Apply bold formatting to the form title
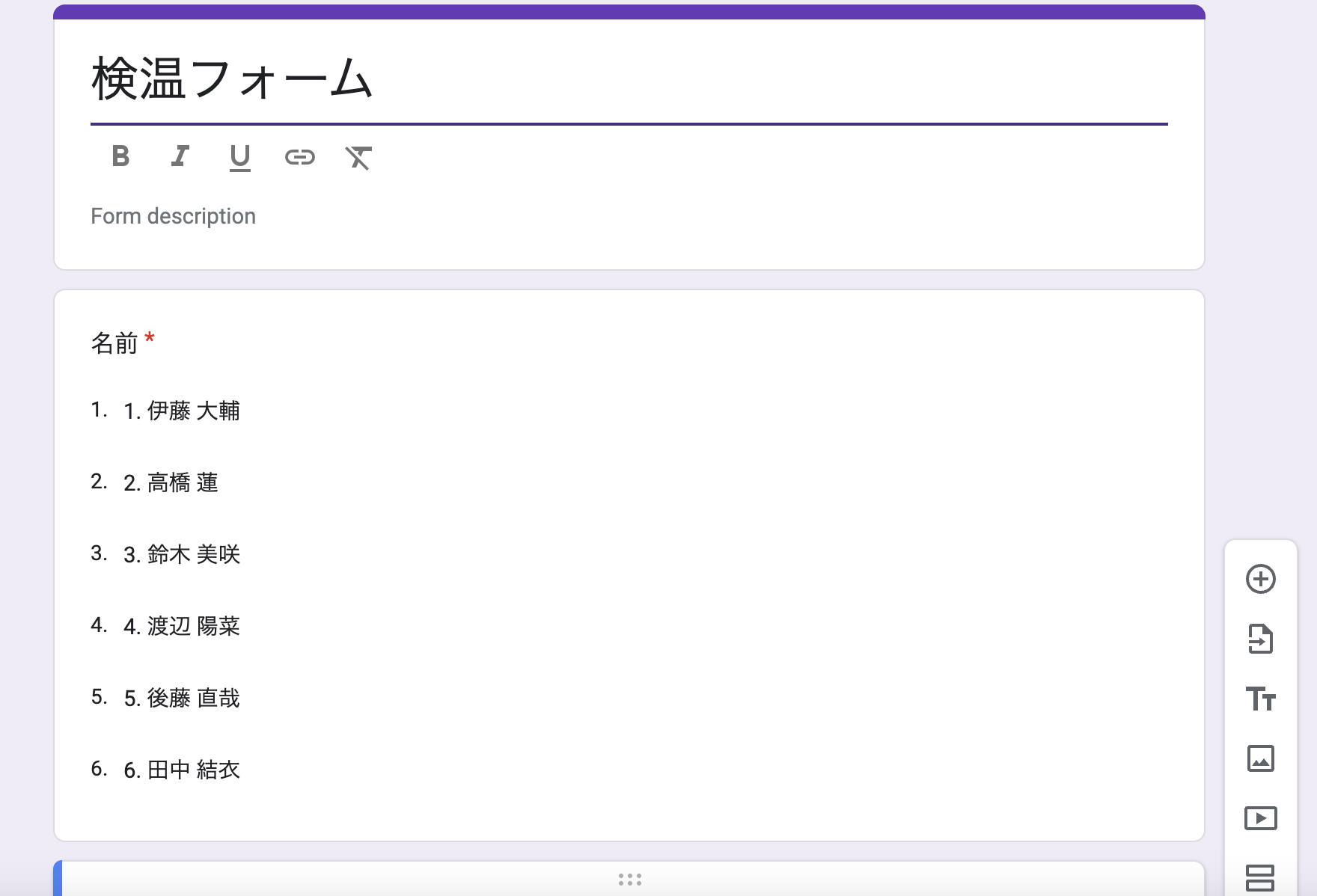This screenshot has width=1317, height=896. pyautogui.click(x=120, y=157)
